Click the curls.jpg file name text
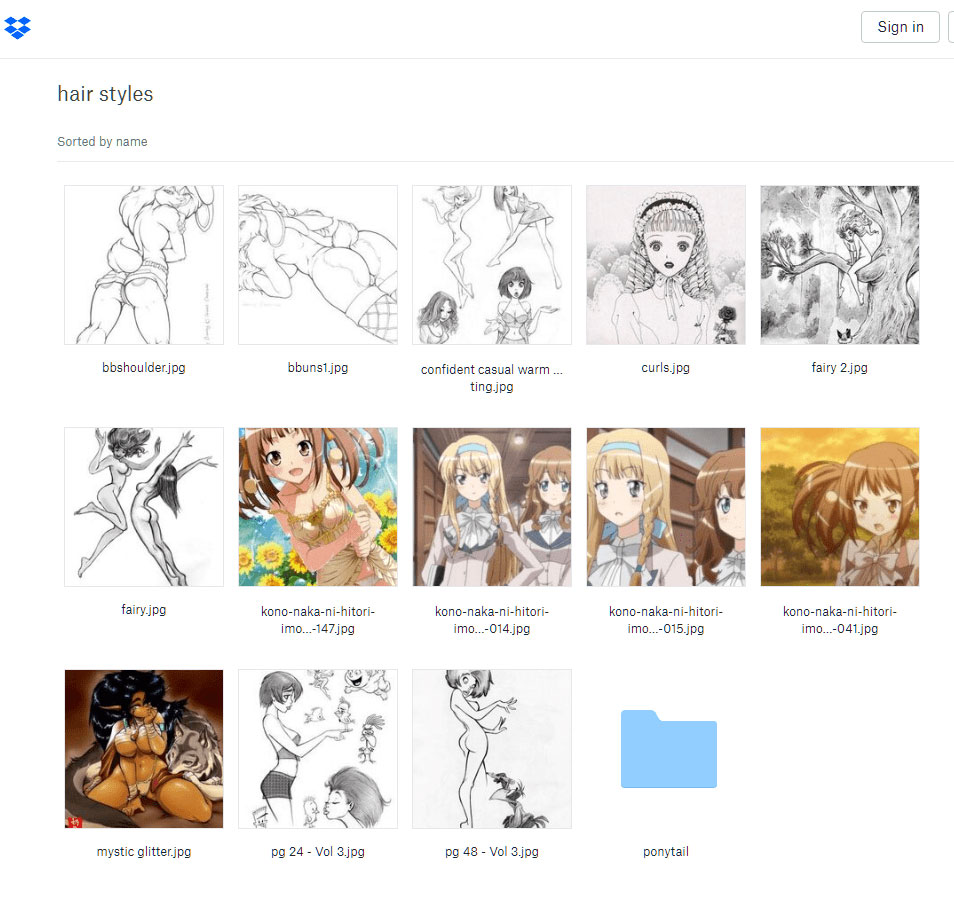 [x=665, y=368]
